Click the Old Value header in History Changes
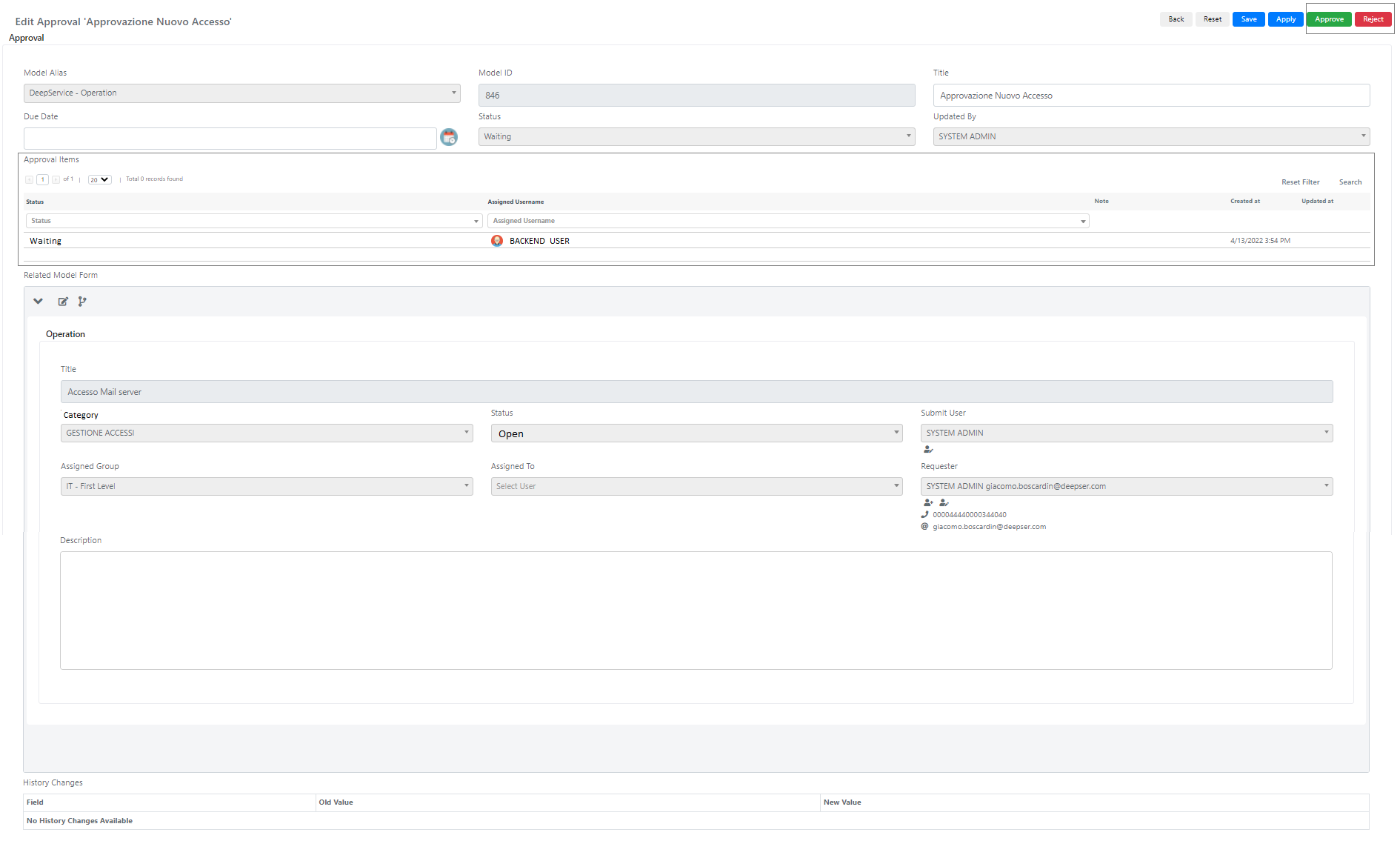 (336, 802)
